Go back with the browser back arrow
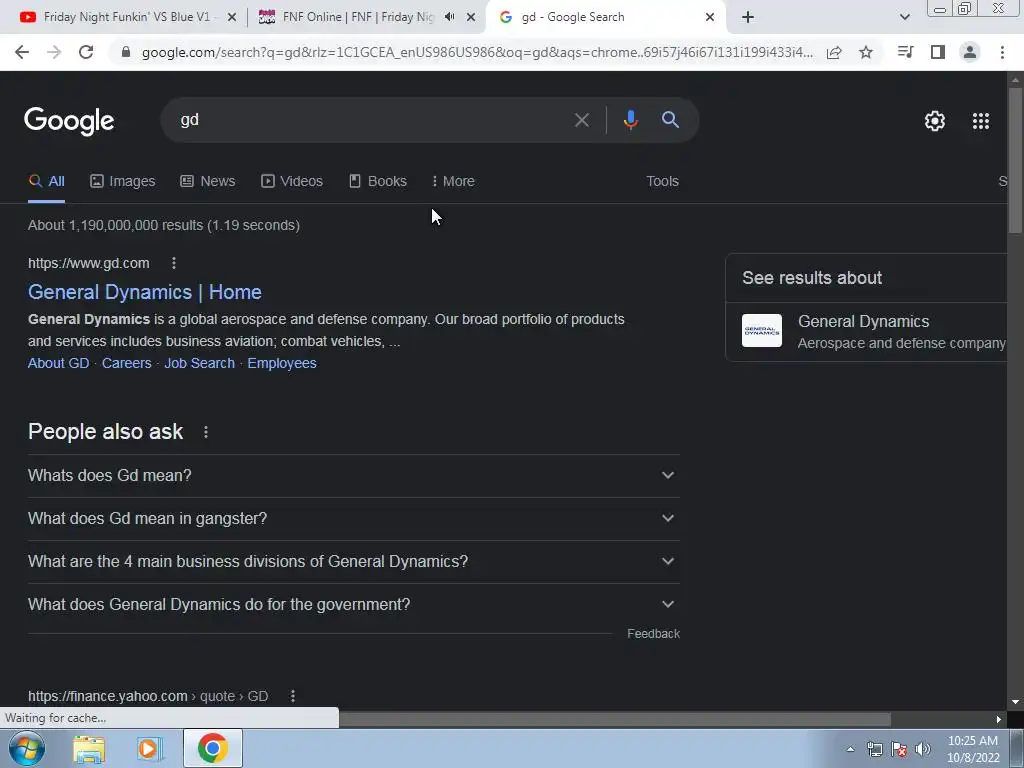This screenshot has width=1024, height=768. pos(22,52)
